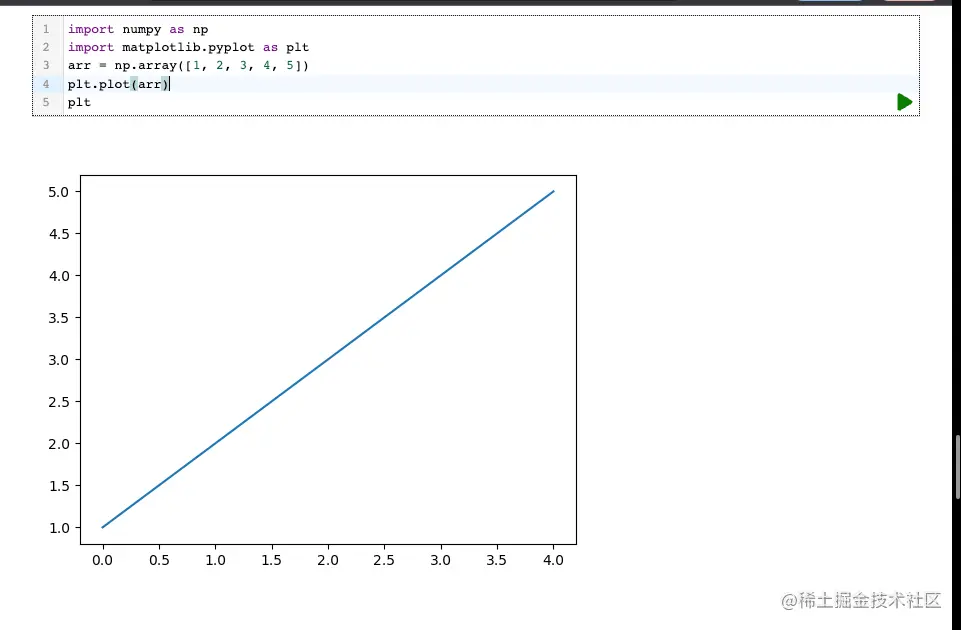Select line number 4 in the gutter
961x630 pixels.
tap(46, 84)
